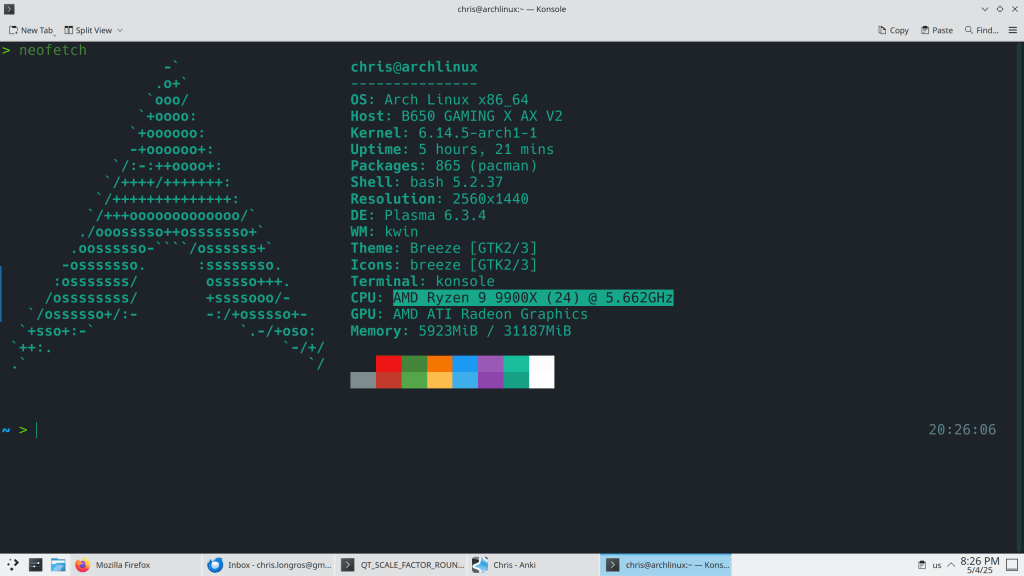Open the KDE application launcher
The height and width of the screenshot is (576, 1024).
(12, 565)
